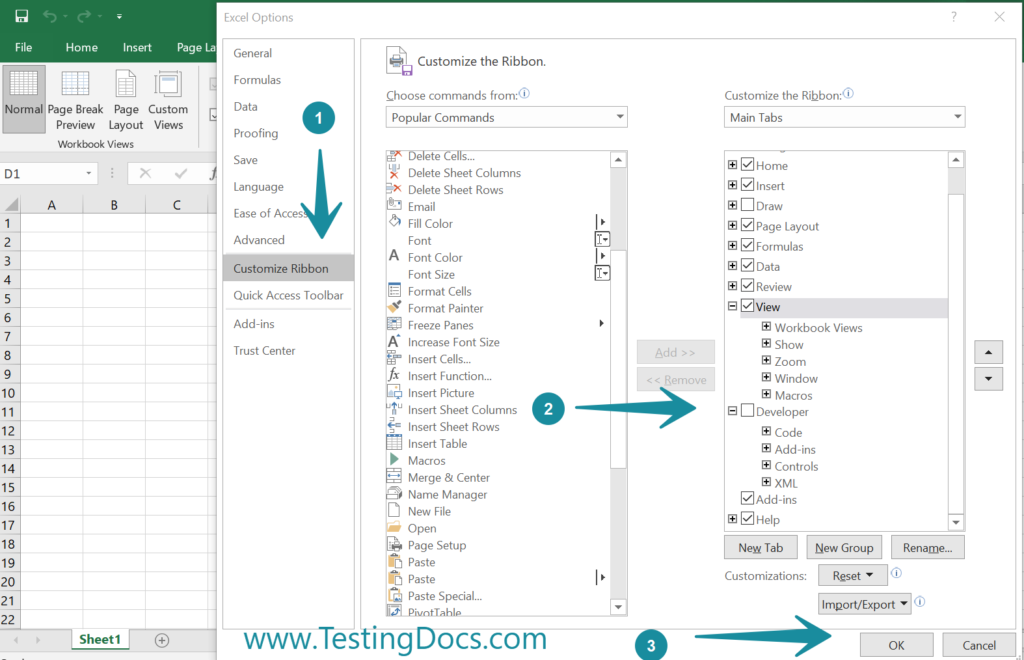Collapse the View tab tree
The height and width of the screenshot is (660, 1024).
click(732, 306)
